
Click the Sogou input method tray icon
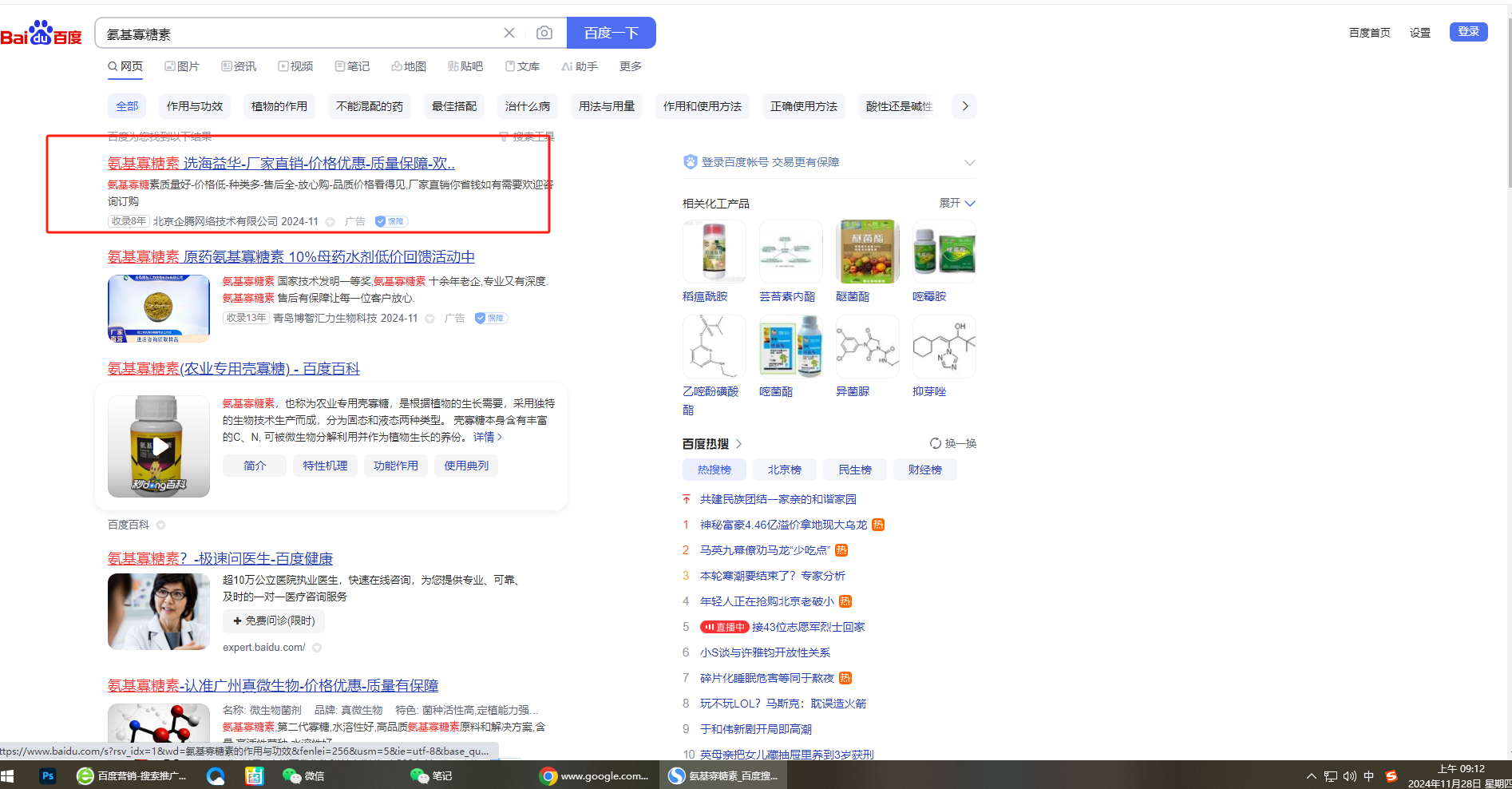point(1391,776)
